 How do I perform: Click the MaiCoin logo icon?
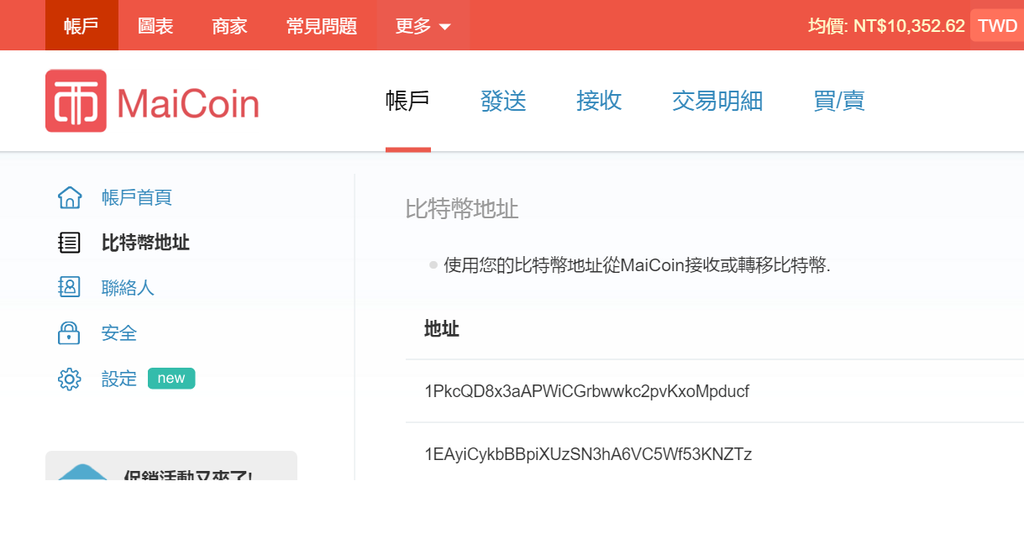click(x=76, y=101)
